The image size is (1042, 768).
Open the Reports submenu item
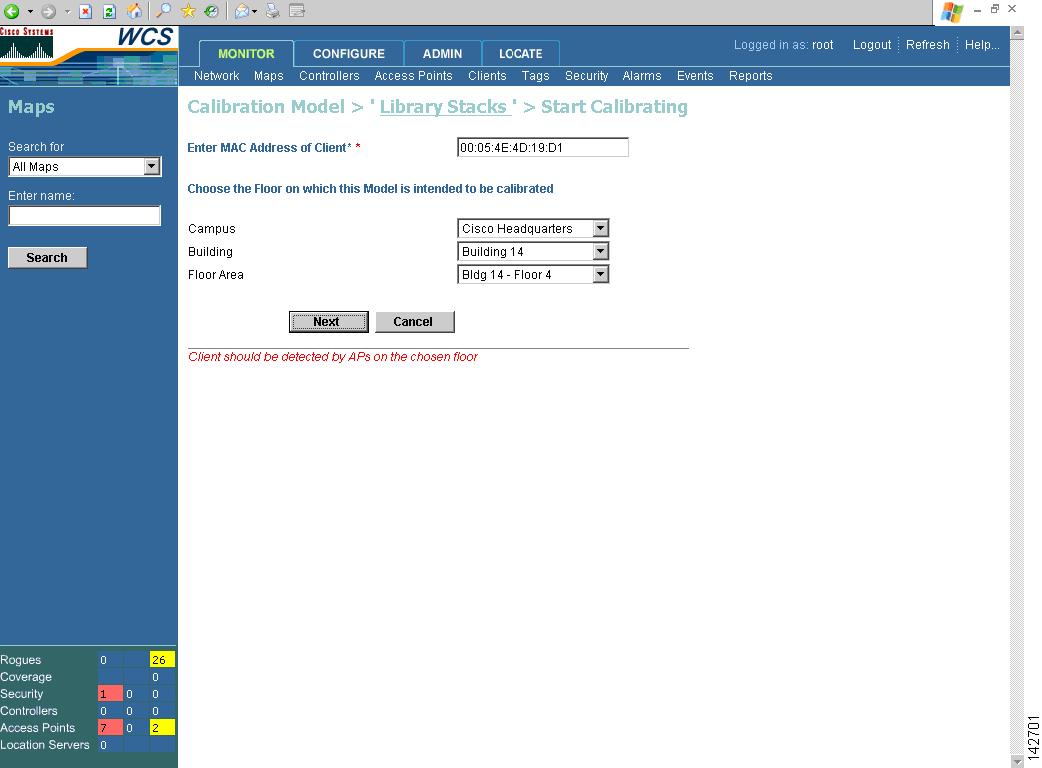[x=750, y=76]
